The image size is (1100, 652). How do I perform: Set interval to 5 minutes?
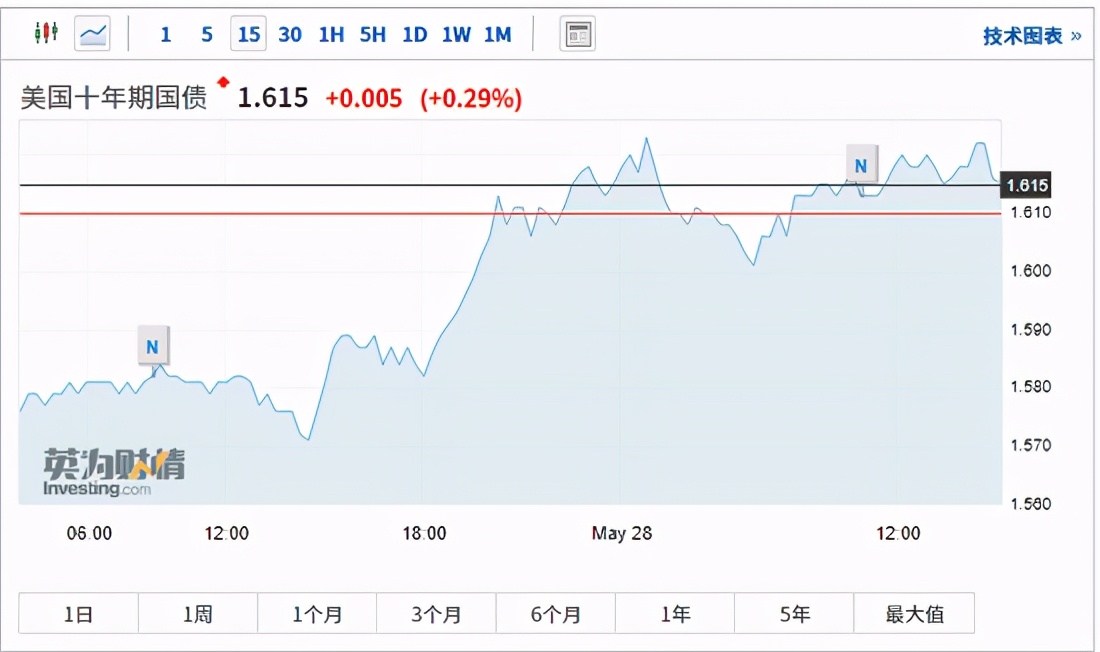[207, 35]
